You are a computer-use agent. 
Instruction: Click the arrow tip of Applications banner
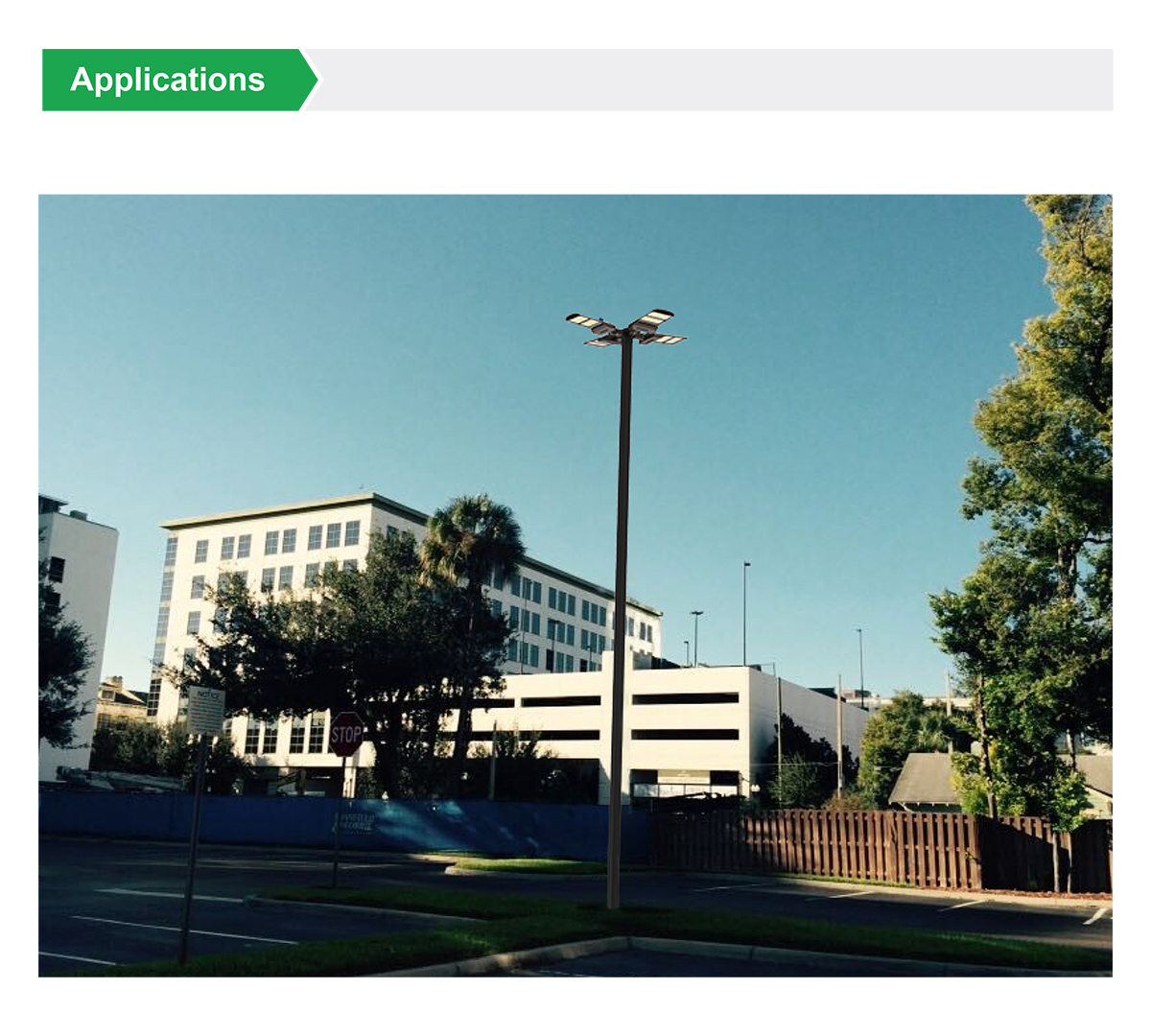(x=312, y=80)
